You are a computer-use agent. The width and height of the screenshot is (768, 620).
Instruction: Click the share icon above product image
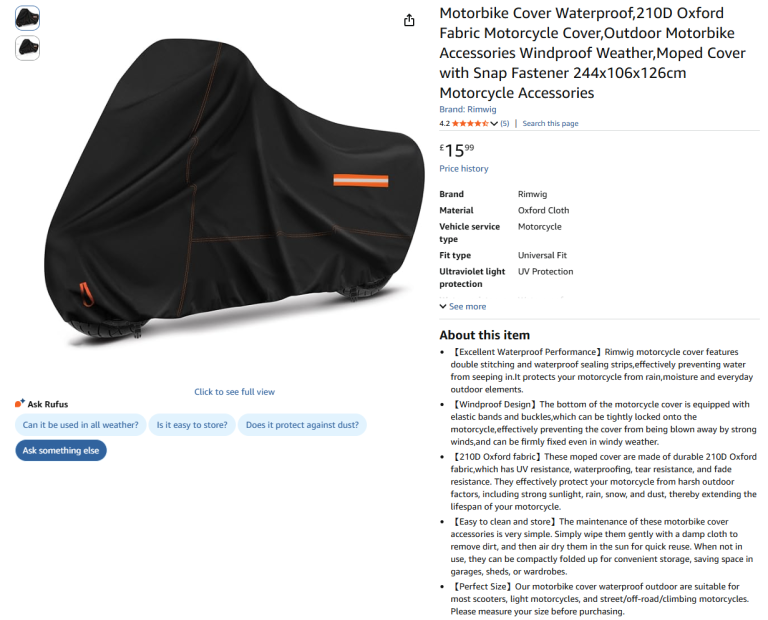click(409, 20)
